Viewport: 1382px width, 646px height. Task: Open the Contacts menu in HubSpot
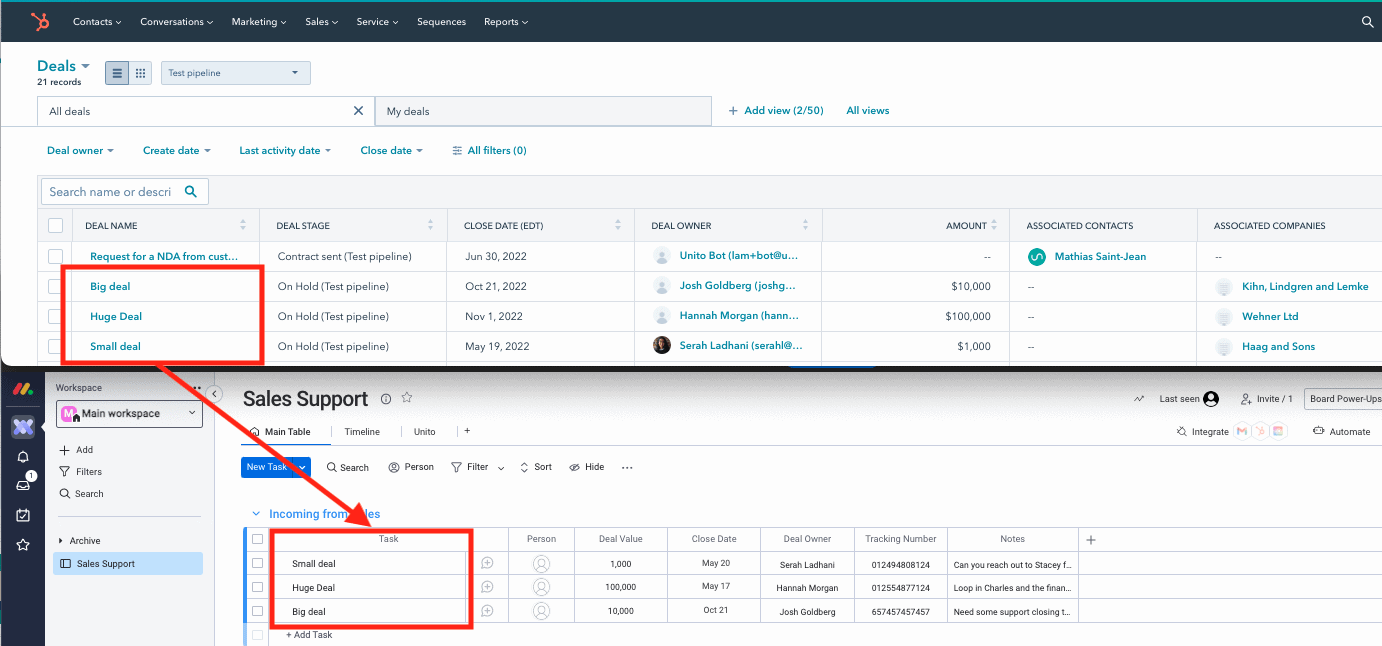96,21
